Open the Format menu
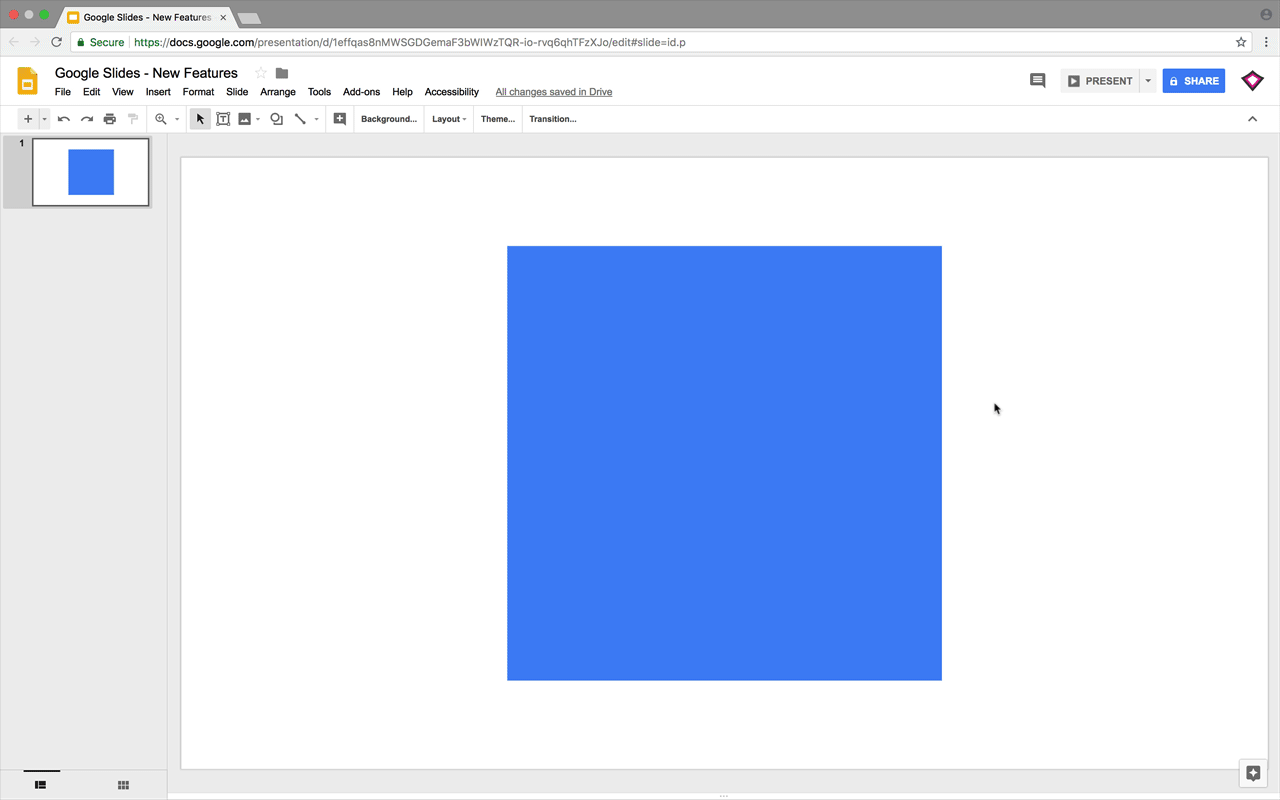Viewport: 1280px width, 800px height. (199, 92)
